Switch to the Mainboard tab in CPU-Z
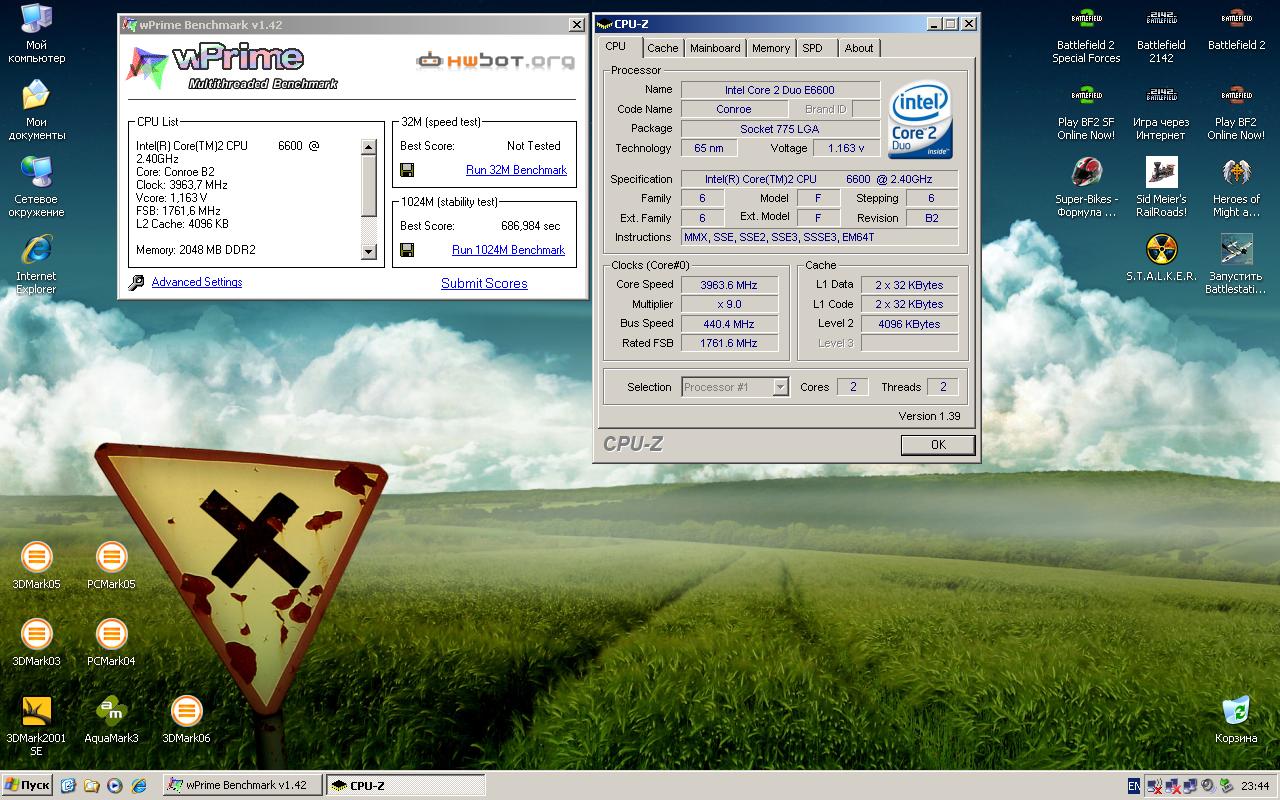Image resolution: width=1280 pixels, height=800 pixels. pos(715,48)
